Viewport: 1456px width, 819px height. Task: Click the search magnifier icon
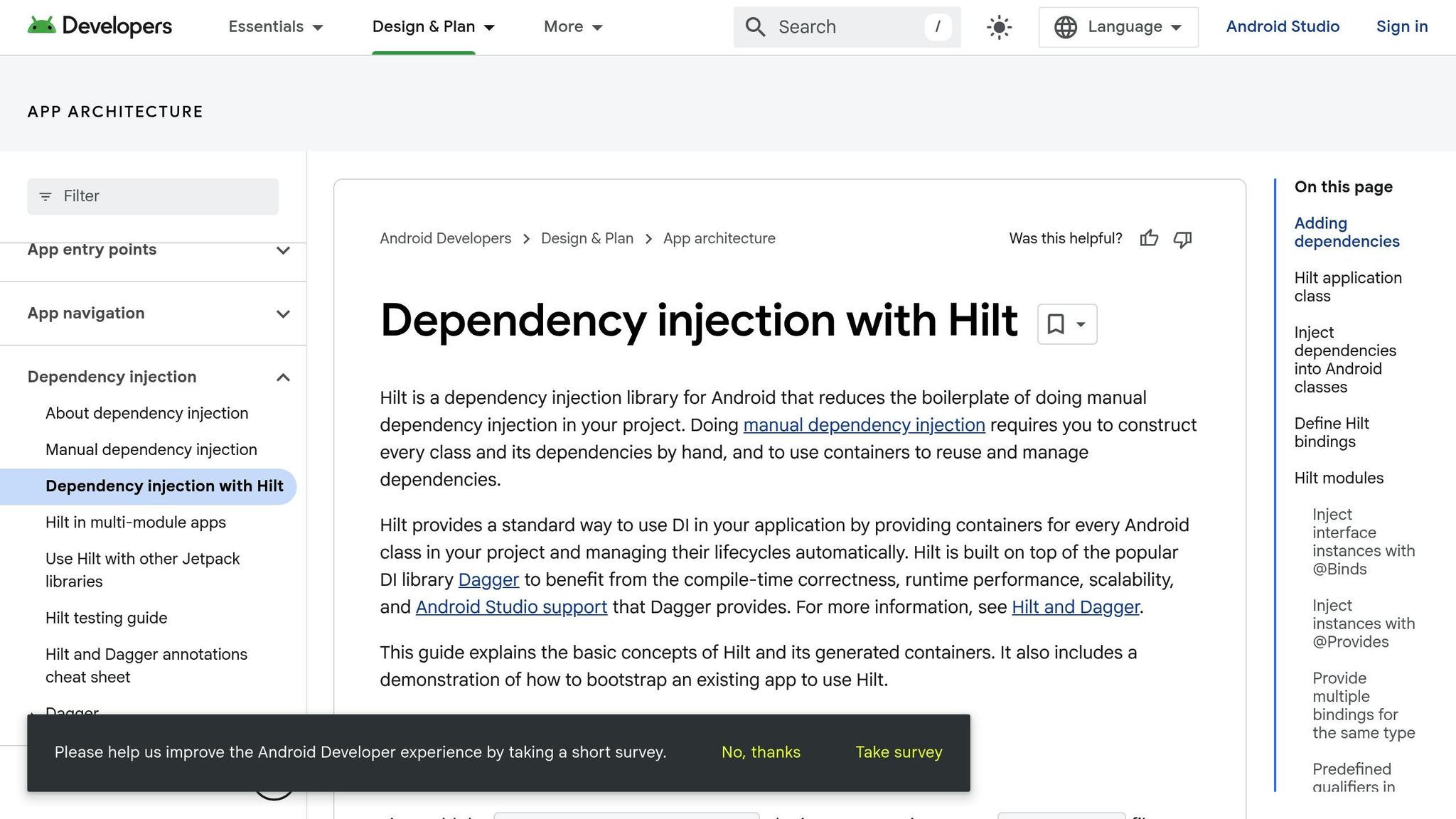coord(755,27)
